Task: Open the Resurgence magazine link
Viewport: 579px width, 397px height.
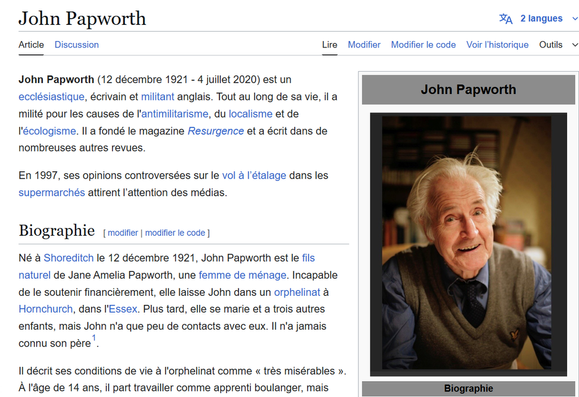Action: 216,131
